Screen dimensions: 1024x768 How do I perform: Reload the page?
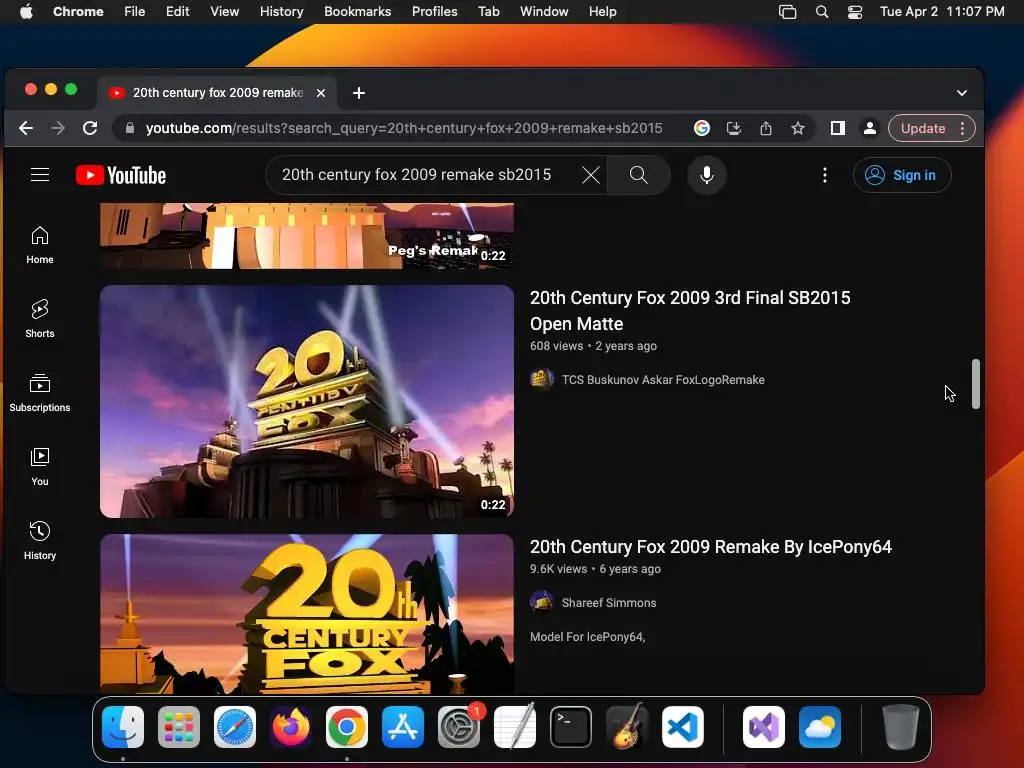pos(90,128)
